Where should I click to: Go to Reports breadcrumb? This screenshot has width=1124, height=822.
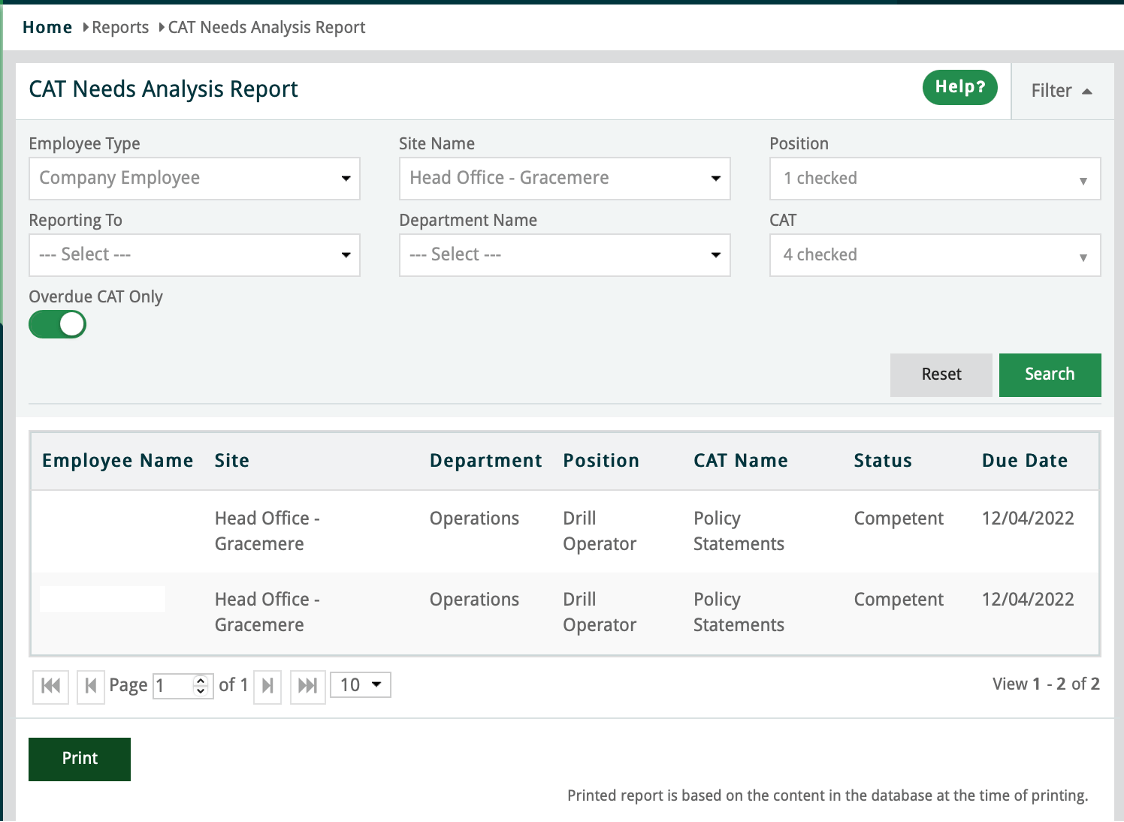pyautogui.click(x=120, y=28)
